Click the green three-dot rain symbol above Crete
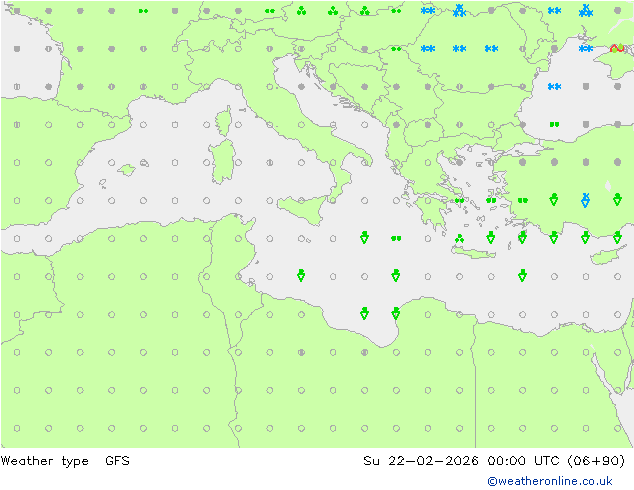This screenshot has width=634, height=490. pos(459,239)
